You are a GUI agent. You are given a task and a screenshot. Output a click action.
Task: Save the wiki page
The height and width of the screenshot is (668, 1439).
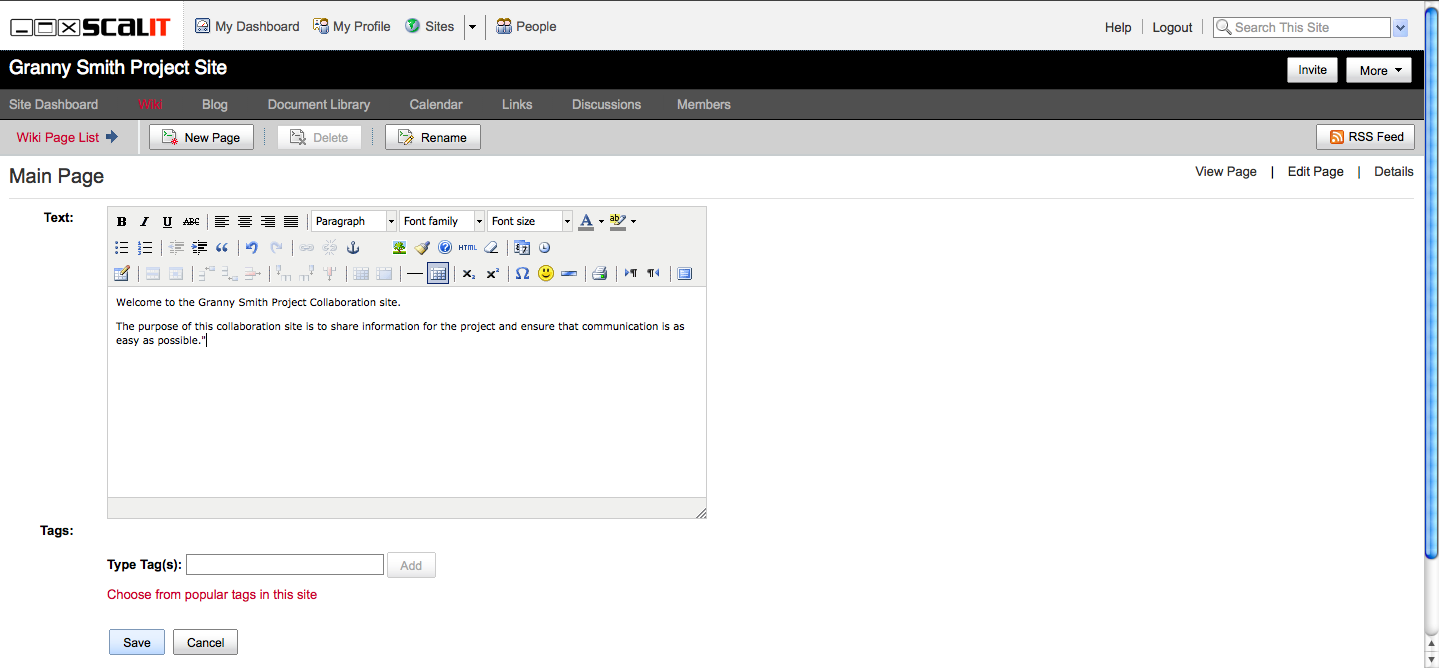[137, 642]
